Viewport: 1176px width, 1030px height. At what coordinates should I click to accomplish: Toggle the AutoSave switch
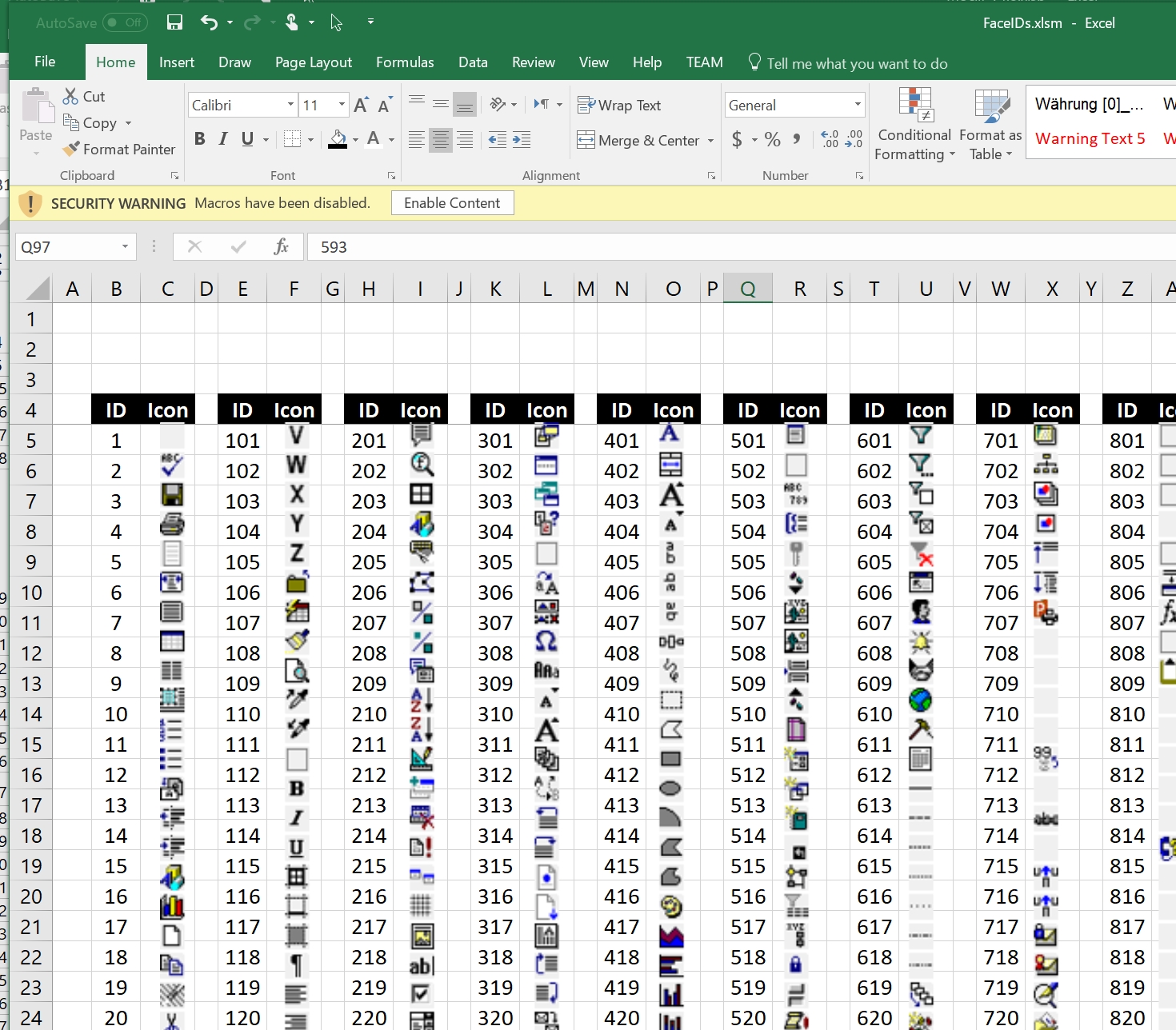[125, 22]
